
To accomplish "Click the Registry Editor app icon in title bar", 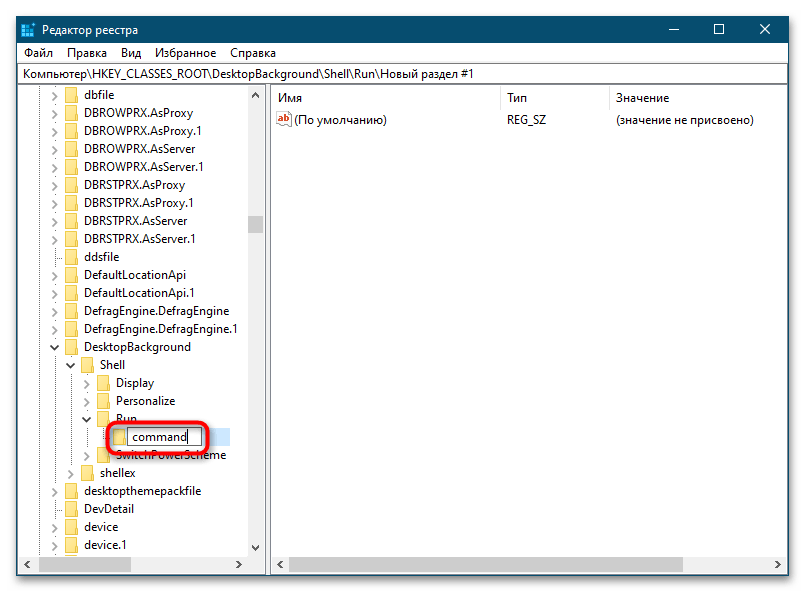I will click(x=27, y=30).
